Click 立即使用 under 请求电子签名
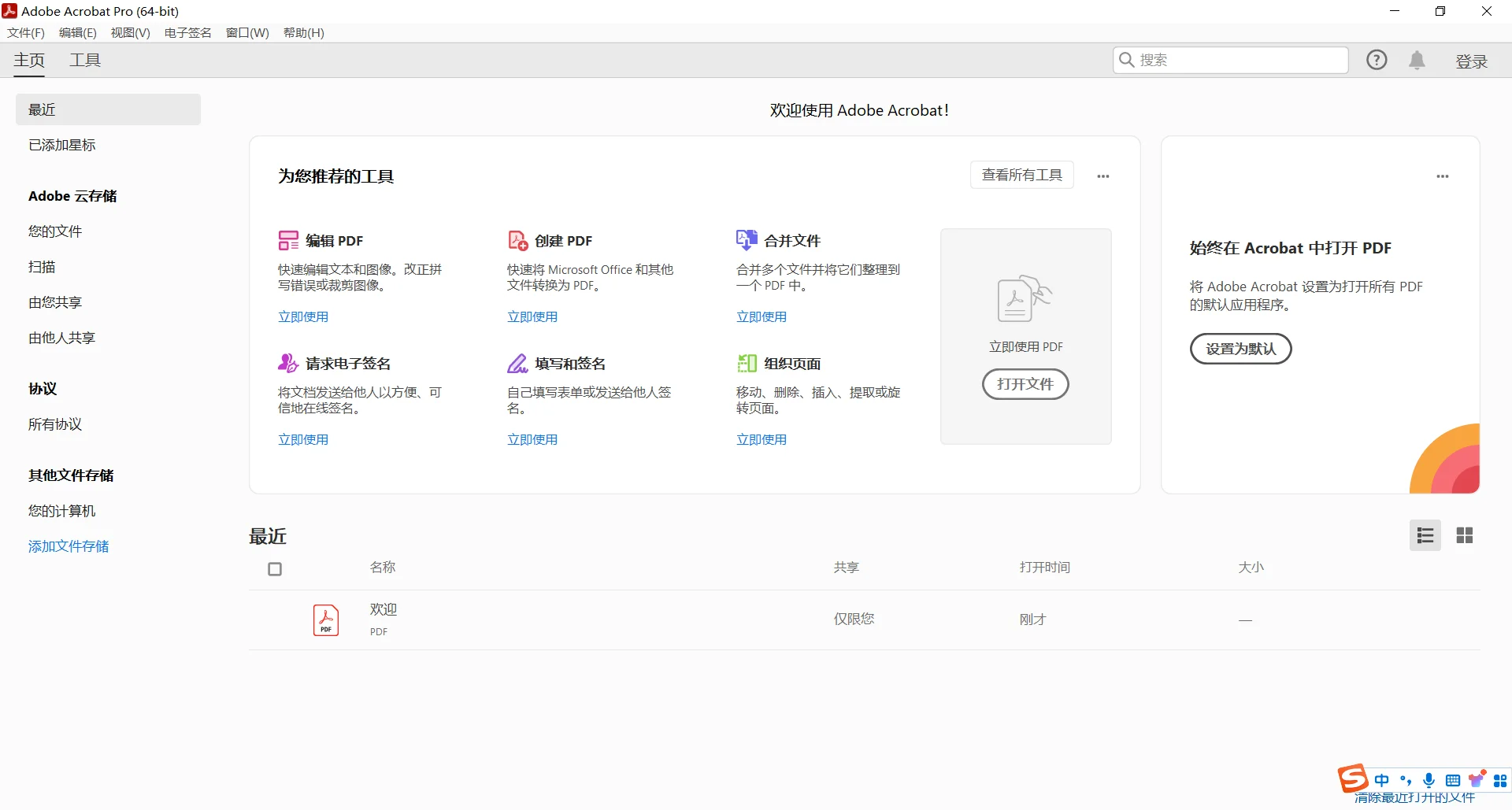Image resolution: width=1512 pixels, height=810 pixels. (x=303, y=439)
